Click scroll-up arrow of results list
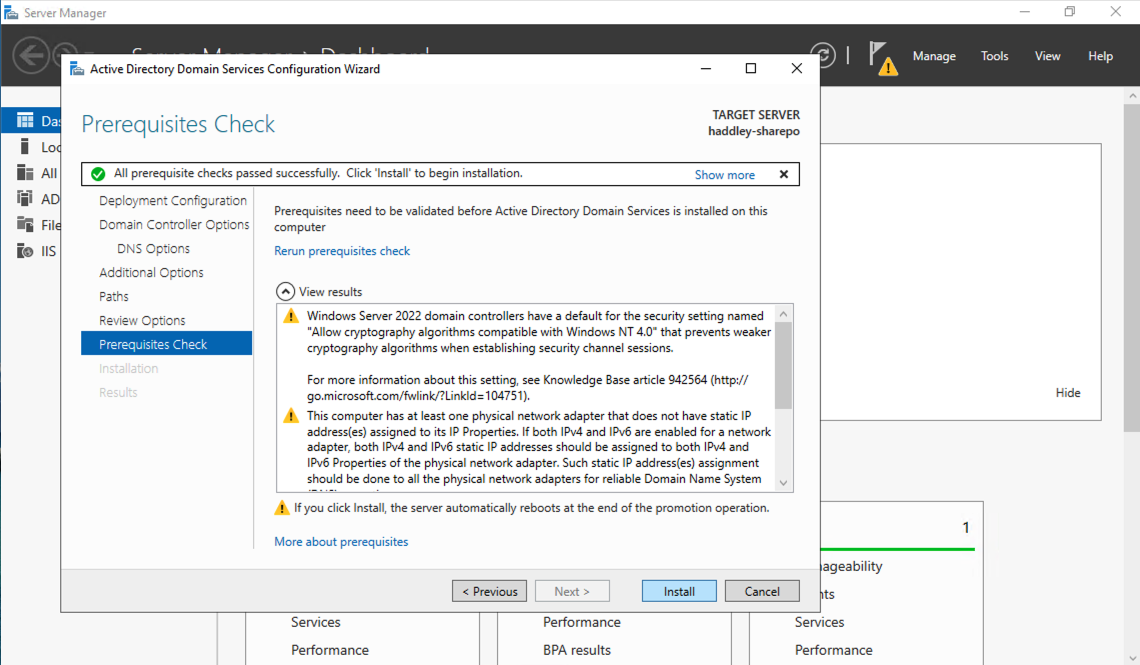 [x=783, y=314]
